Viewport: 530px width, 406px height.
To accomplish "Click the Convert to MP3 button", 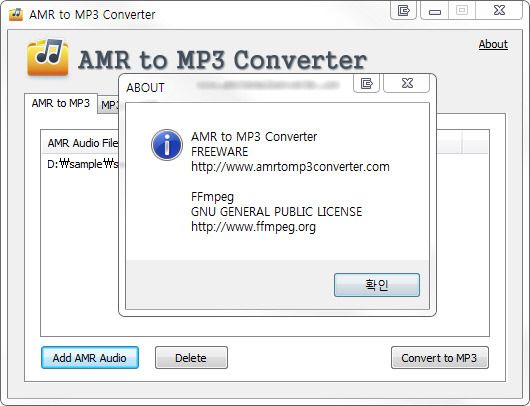I will (439, 358).
